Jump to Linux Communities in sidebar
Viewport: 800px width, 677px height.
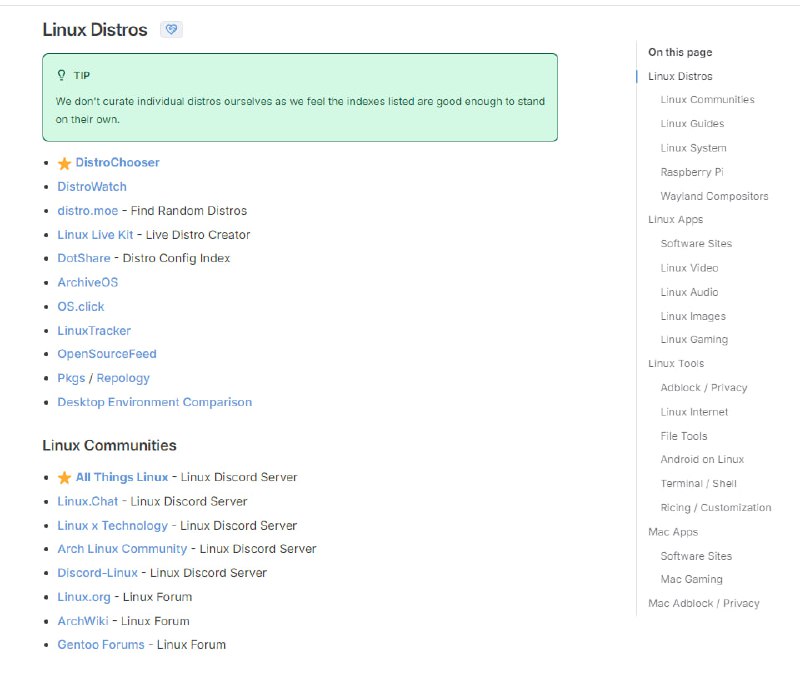[x=707, y=100]
